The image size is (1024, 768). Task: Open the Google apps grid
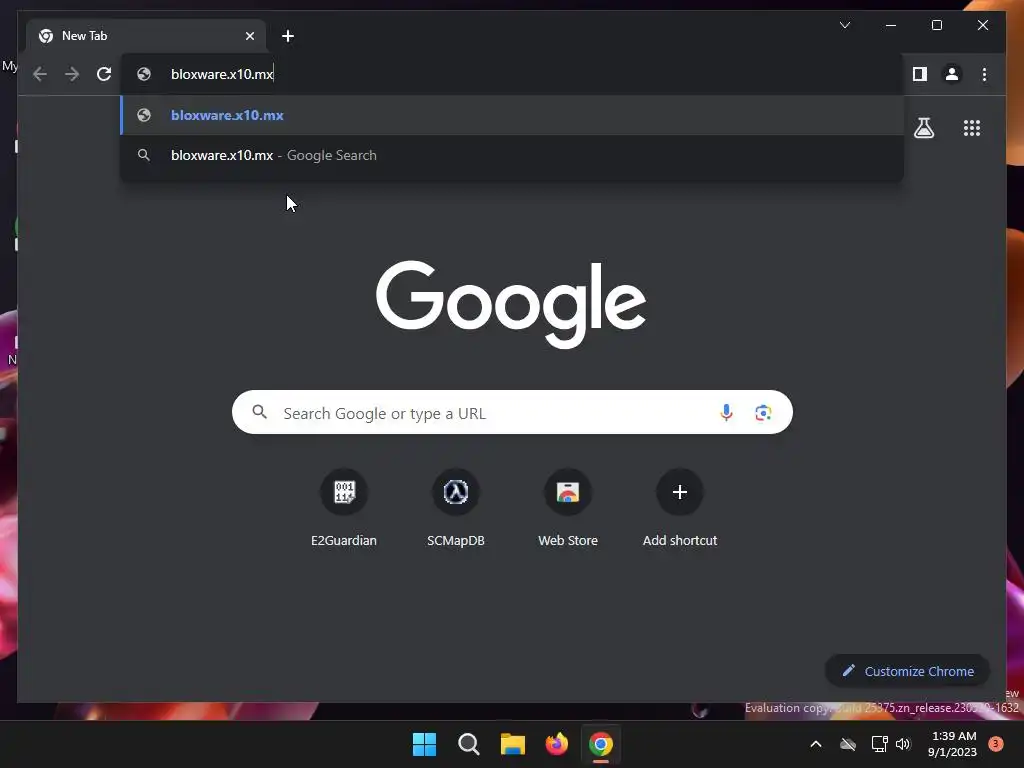(x=972, y=128)
